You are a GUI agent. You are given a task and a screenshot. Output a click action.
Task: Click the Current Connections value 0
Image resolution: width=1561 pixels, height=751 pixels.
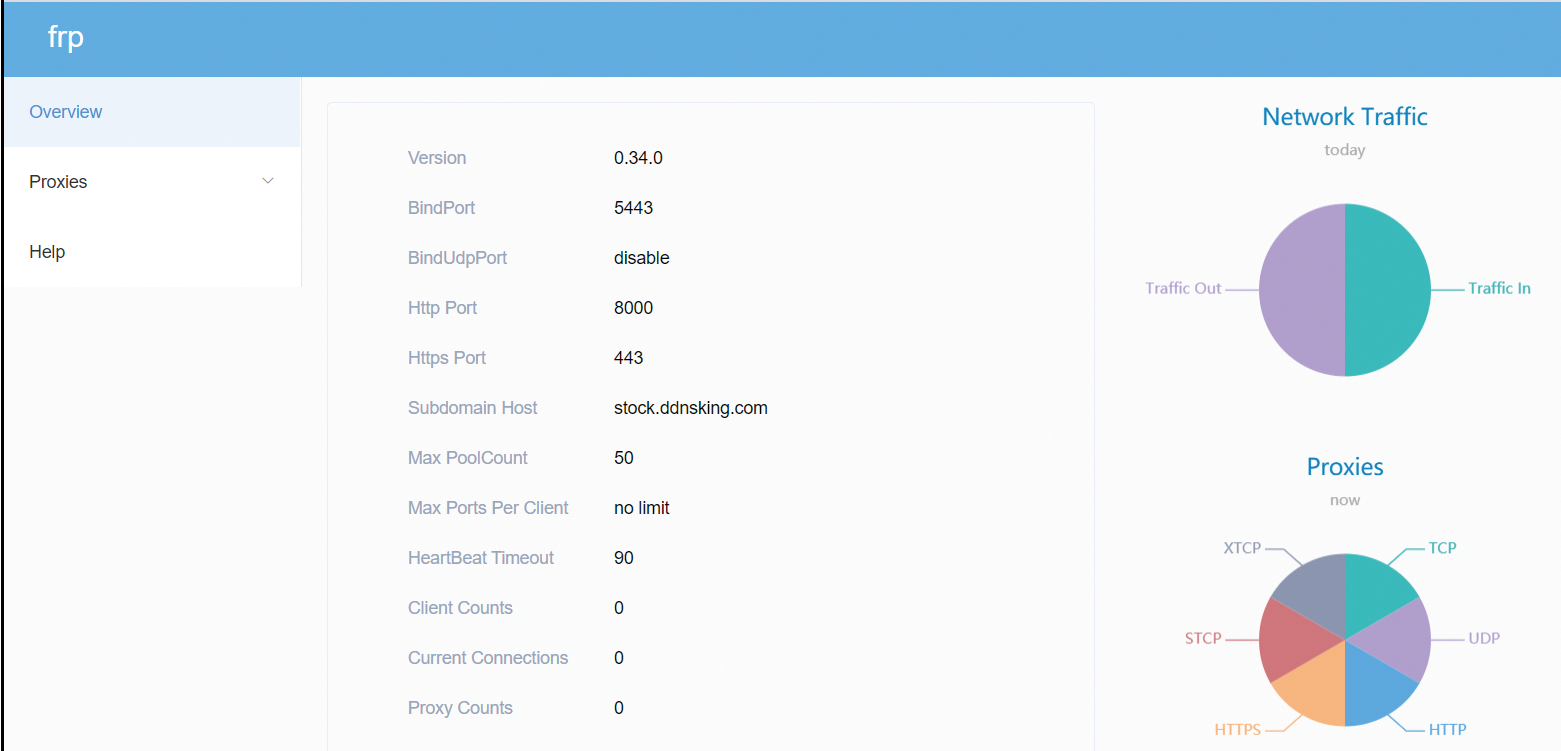click(619, 658)
